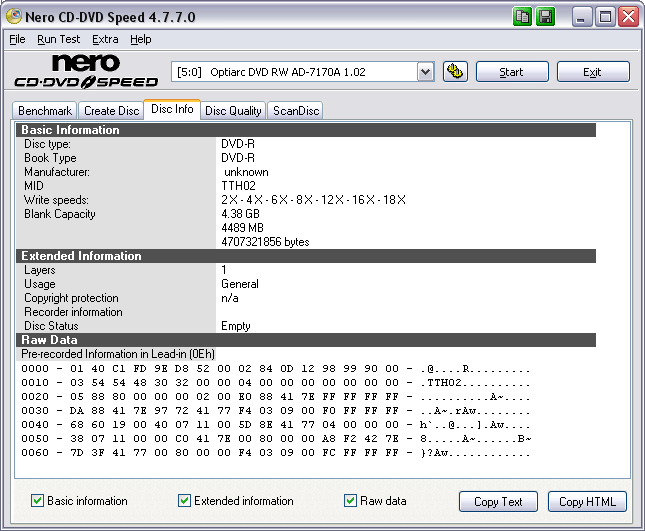Disable the Raw data checkbox

[350, 501]
